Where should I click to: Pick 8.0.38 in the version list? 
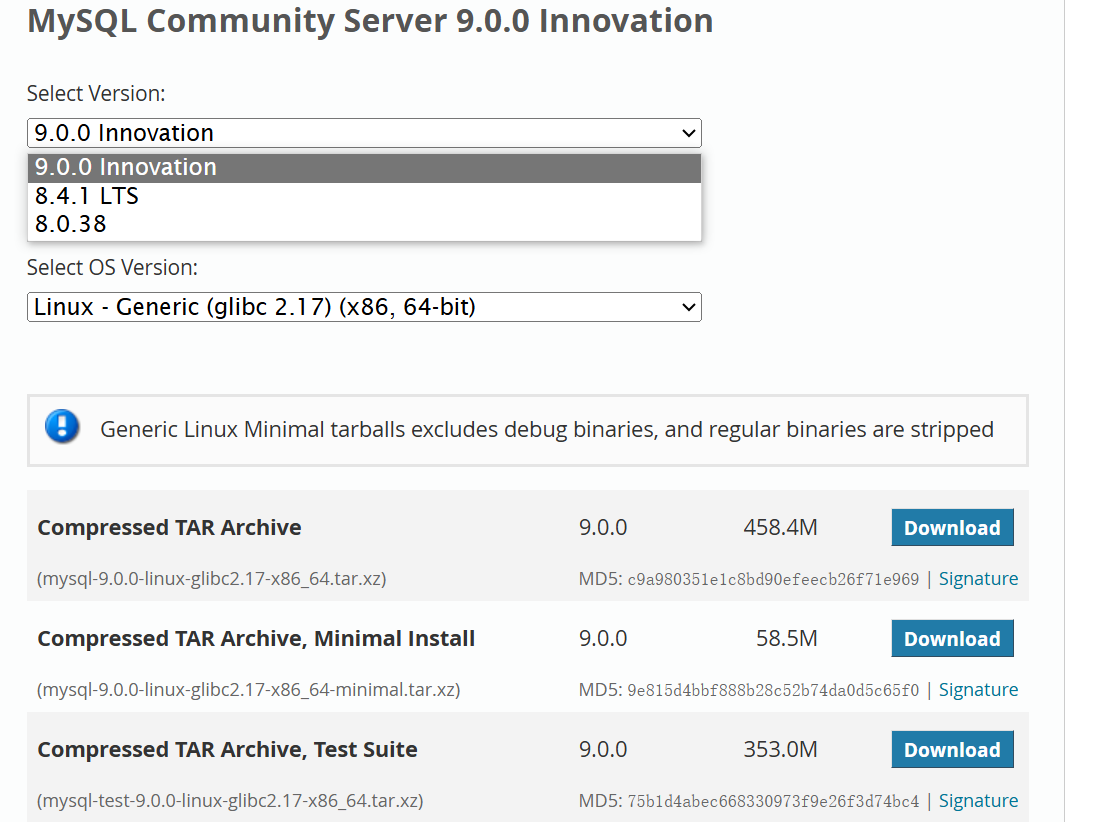pyautogui.click(x=71, y=224)
